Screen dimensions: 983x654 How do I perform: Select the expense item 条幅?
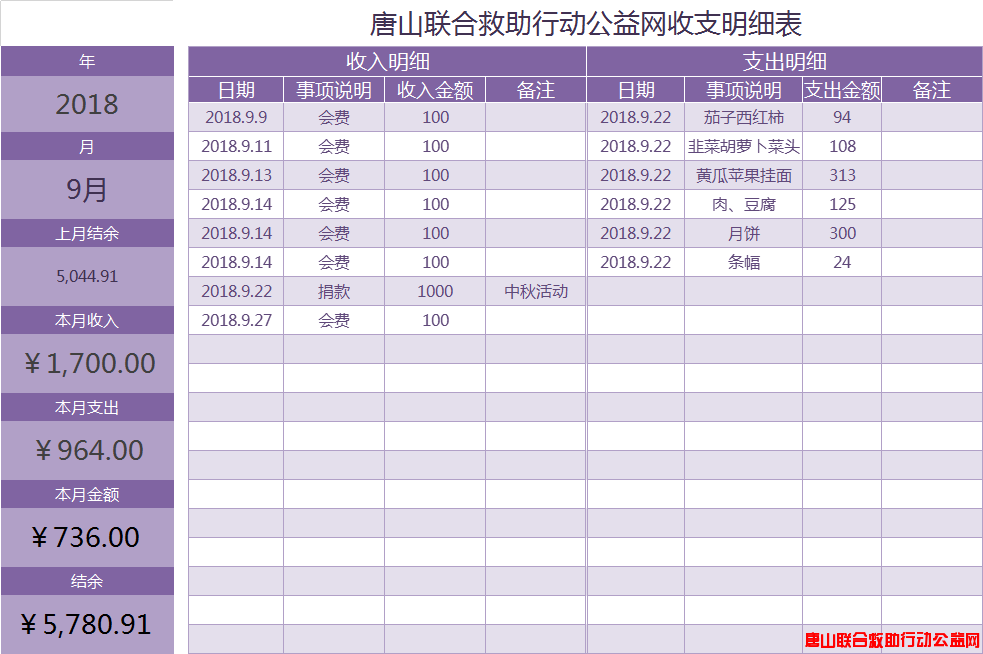click(744, 262)
